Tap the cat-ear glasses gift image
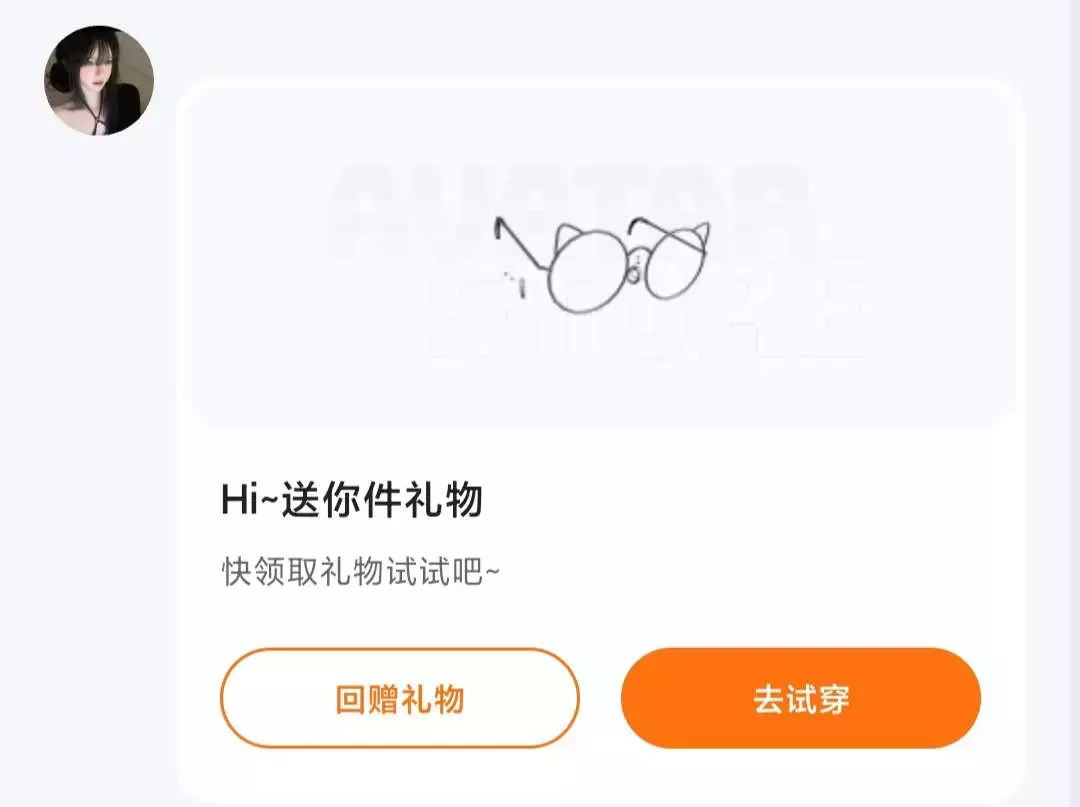This screenshot has height=807, width=1080. [x=602, y=265]
